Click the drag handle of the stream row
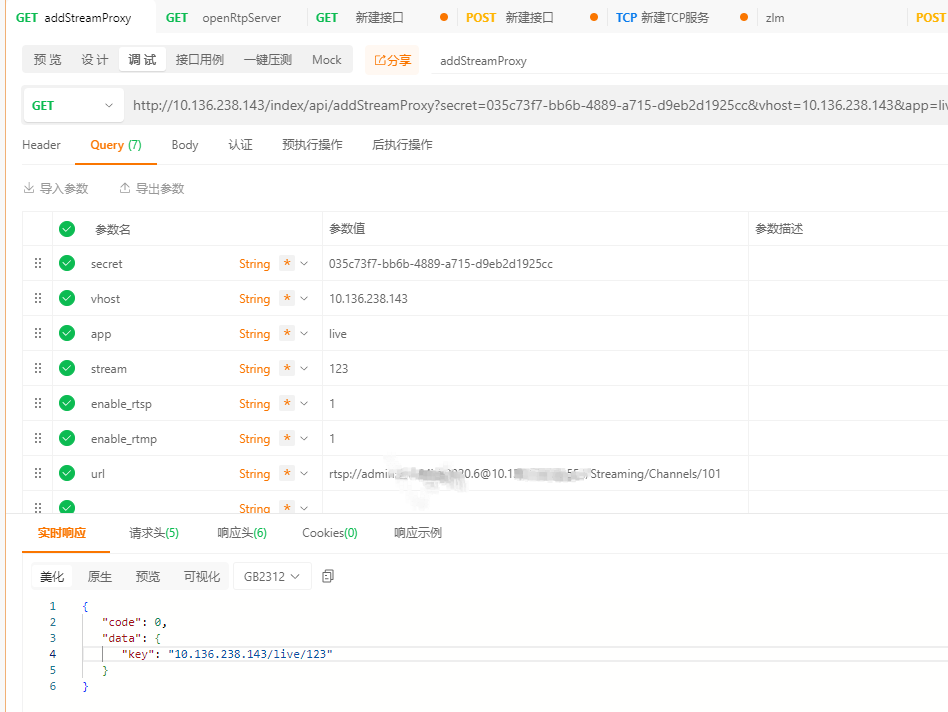Image resolution: width=948 pixels, height=712 pixels. 37,368
